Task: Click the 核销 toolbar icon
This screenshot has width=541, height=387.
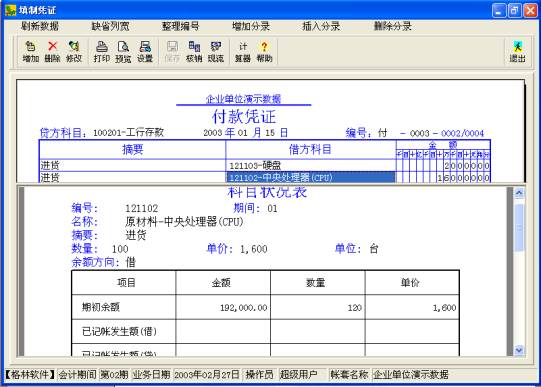Action: coord(194,51)
